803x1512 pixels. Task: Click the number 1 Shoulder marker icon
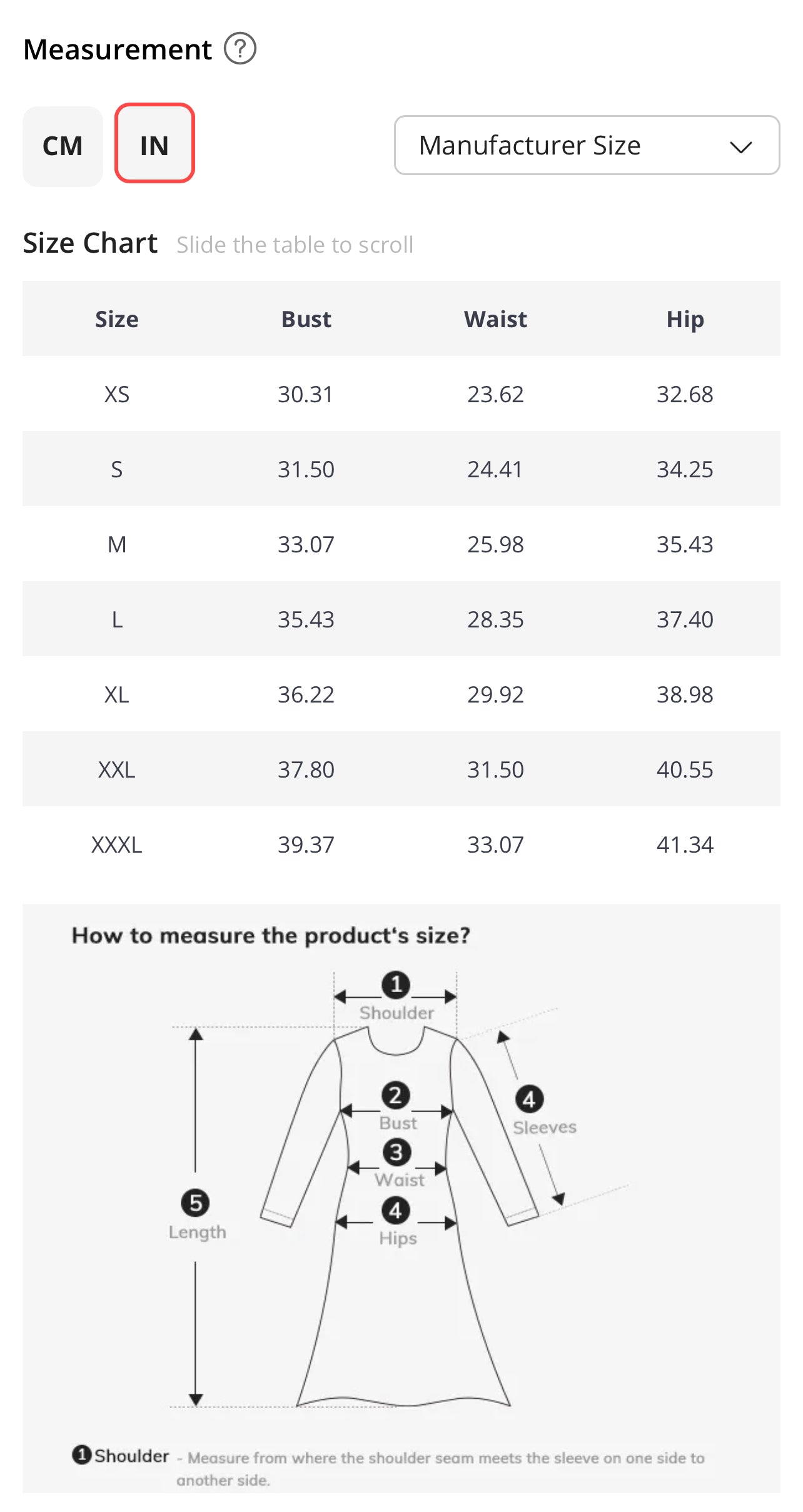[x=396, y=985]
